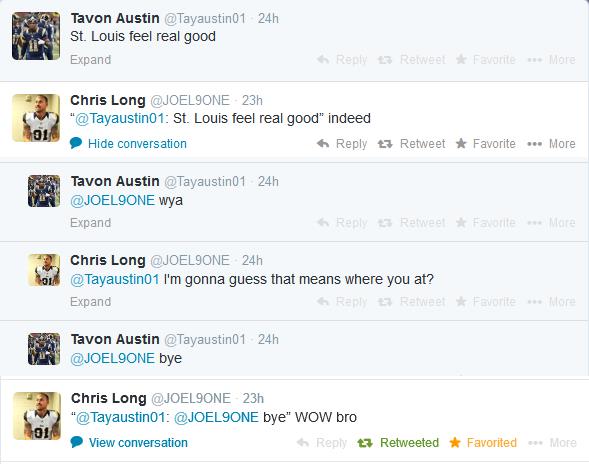Click speech bubble icon beside Hide conversation
This screenshot has width=589, height=465.
click(x=76, y=143)
